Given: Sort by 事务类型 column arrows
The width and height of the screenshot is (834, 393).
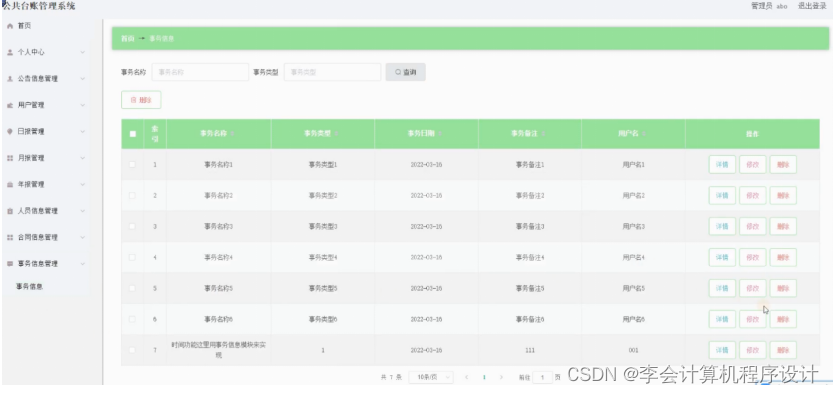Looking at the screenshot, I should (x=336, y=134).
